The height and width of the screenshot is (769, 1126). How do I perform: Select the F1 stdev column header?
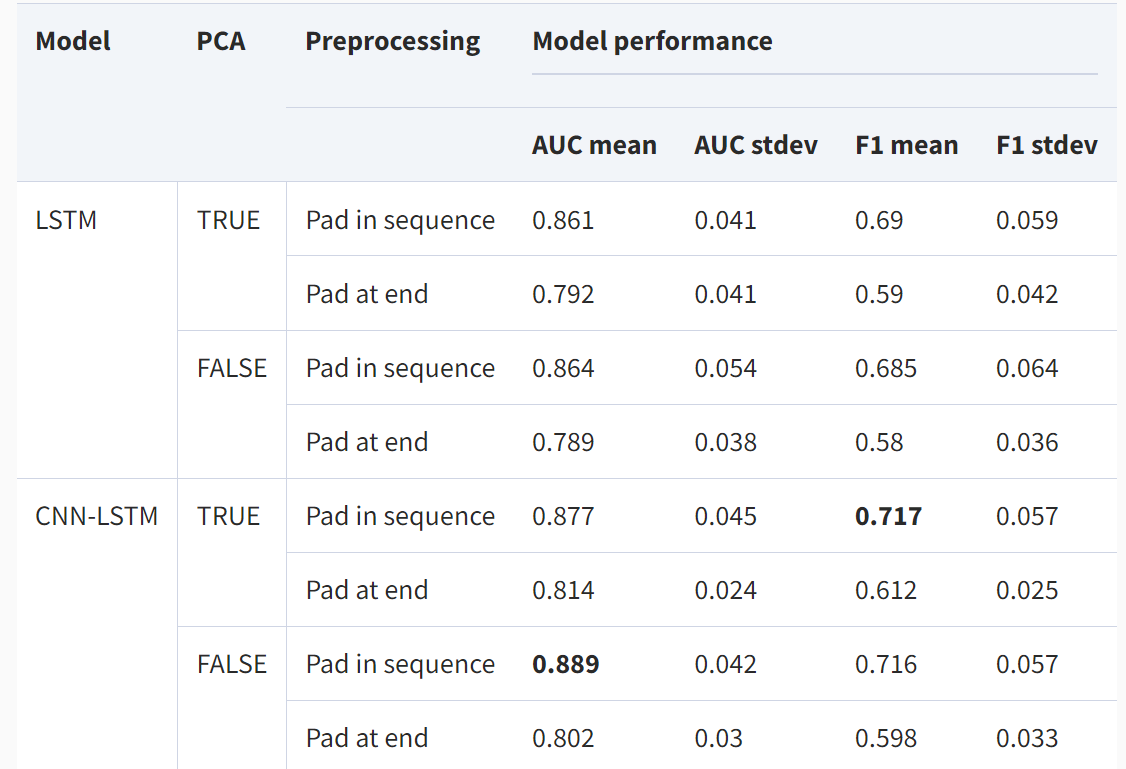pos(1046,145)
